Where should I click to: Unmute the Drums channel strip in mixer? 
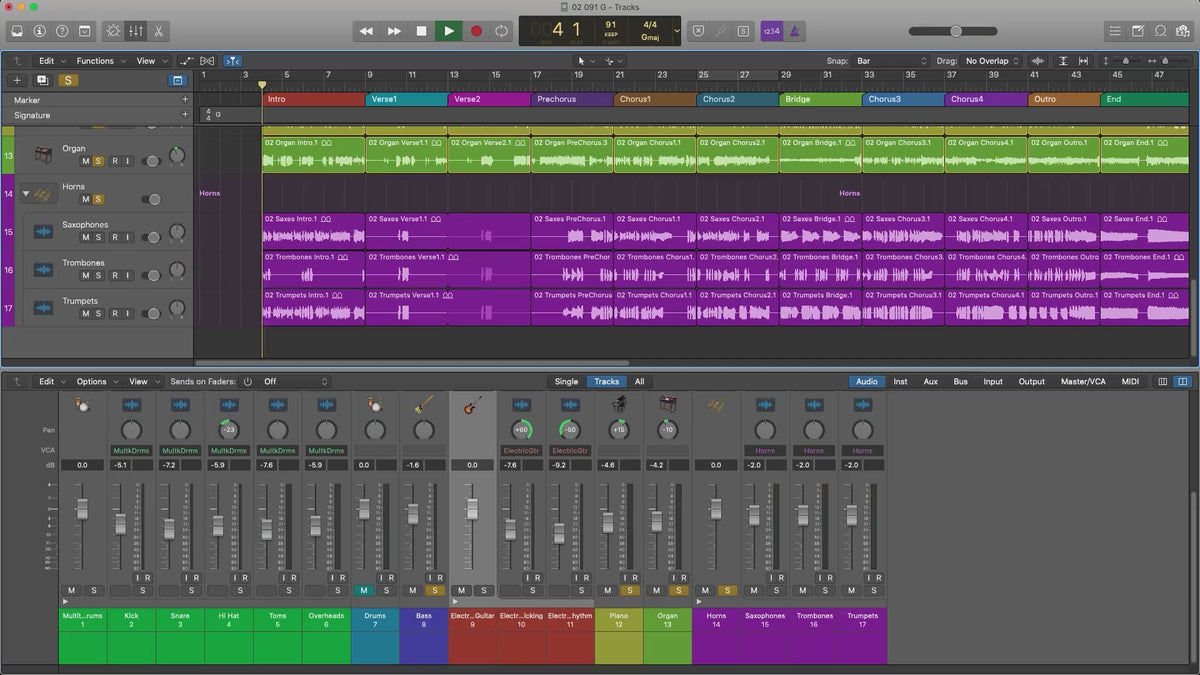pyautogui.click(x=363, y=591)
